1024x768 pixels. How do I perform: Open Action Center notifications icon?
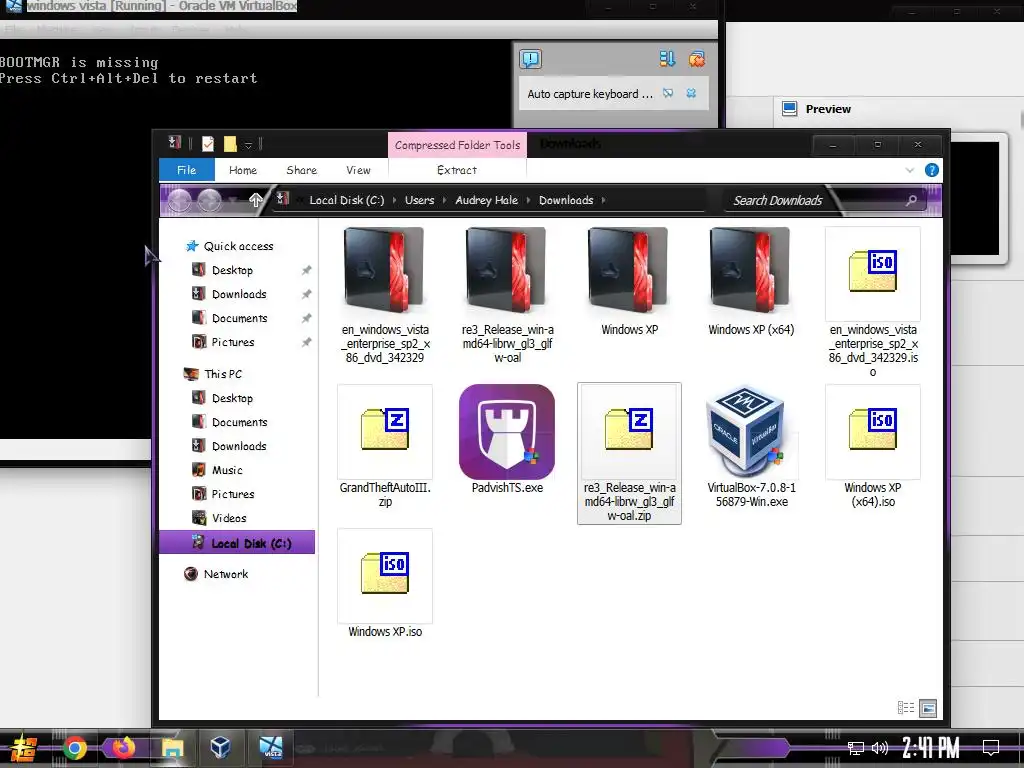991,748
